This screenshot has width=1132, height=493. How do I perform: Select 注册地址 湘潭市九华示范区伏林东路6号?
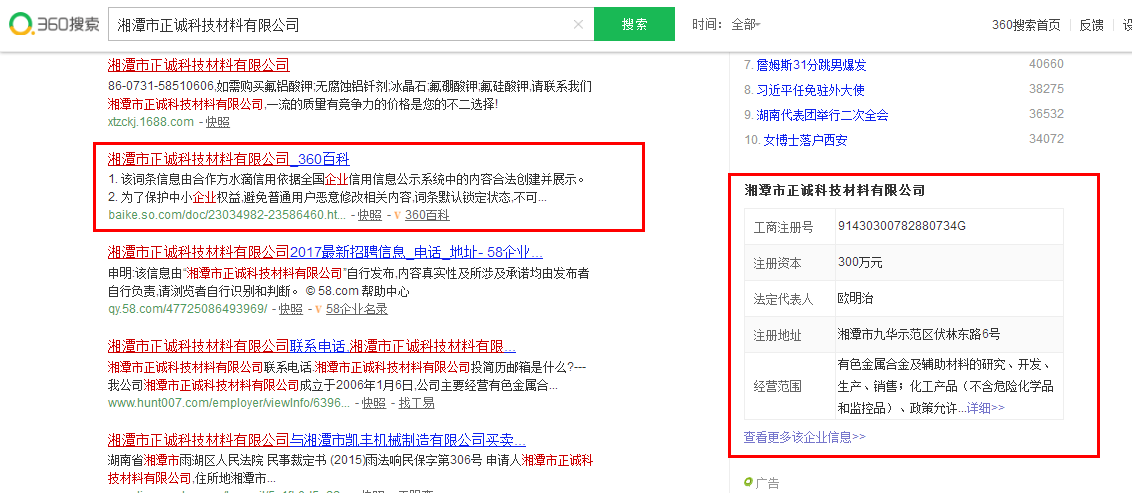click(x=919, y=334)
